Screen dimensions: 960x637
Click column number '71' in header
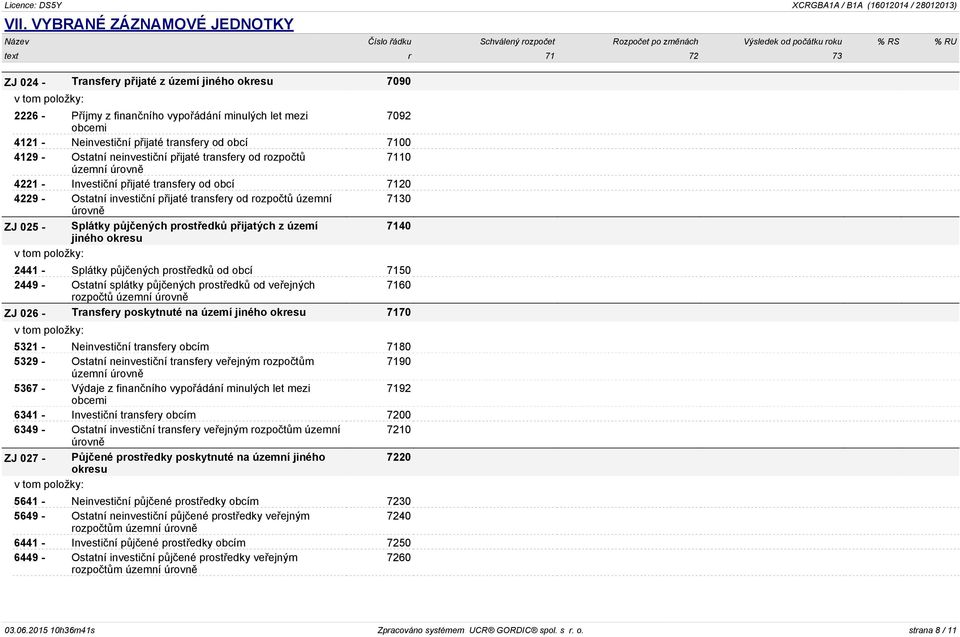point(550,56)
